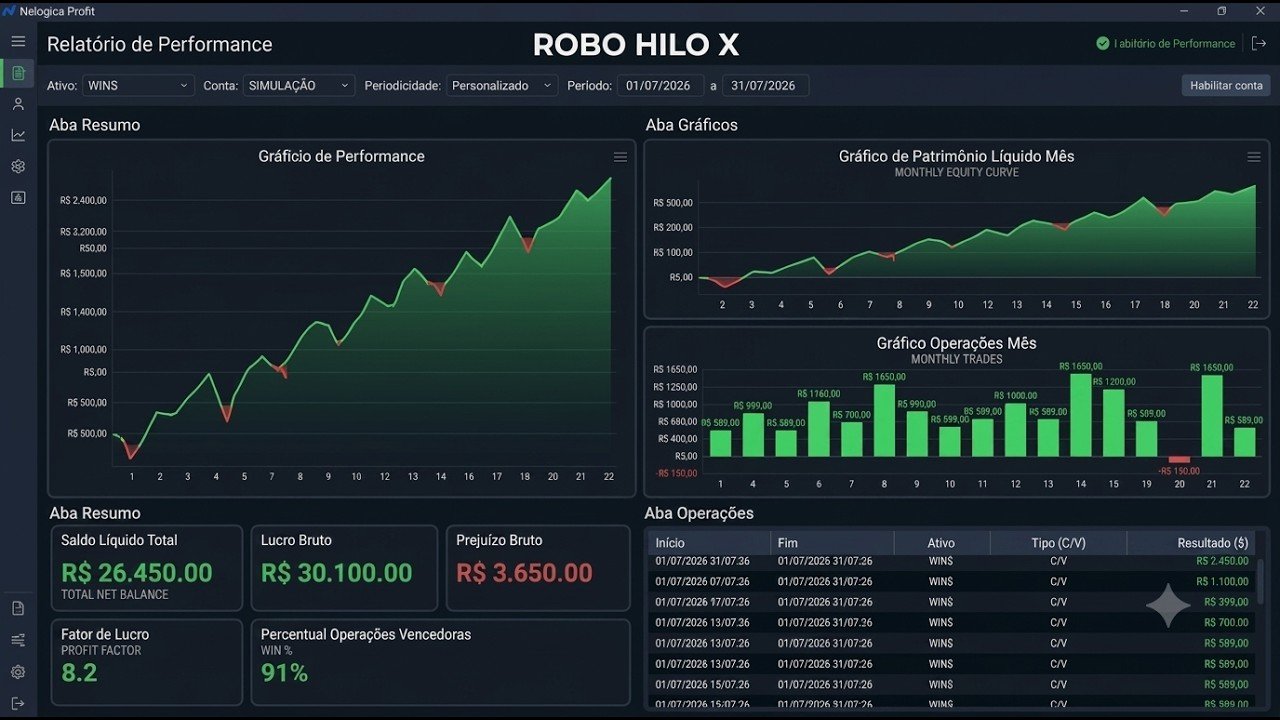Click the R$ 1160,00 bar on day 6
The width and height of the screenshot is (1280, 720).
point(818,429)
